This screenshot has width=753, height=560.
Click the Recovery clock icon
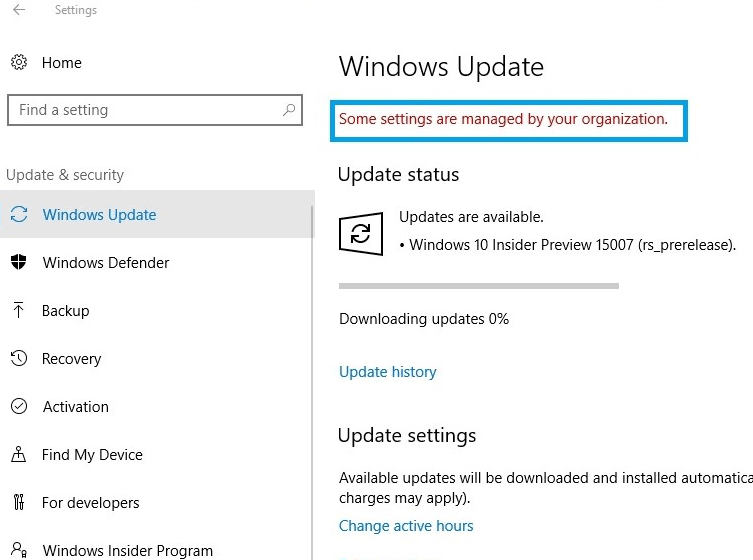coord(18,359)
